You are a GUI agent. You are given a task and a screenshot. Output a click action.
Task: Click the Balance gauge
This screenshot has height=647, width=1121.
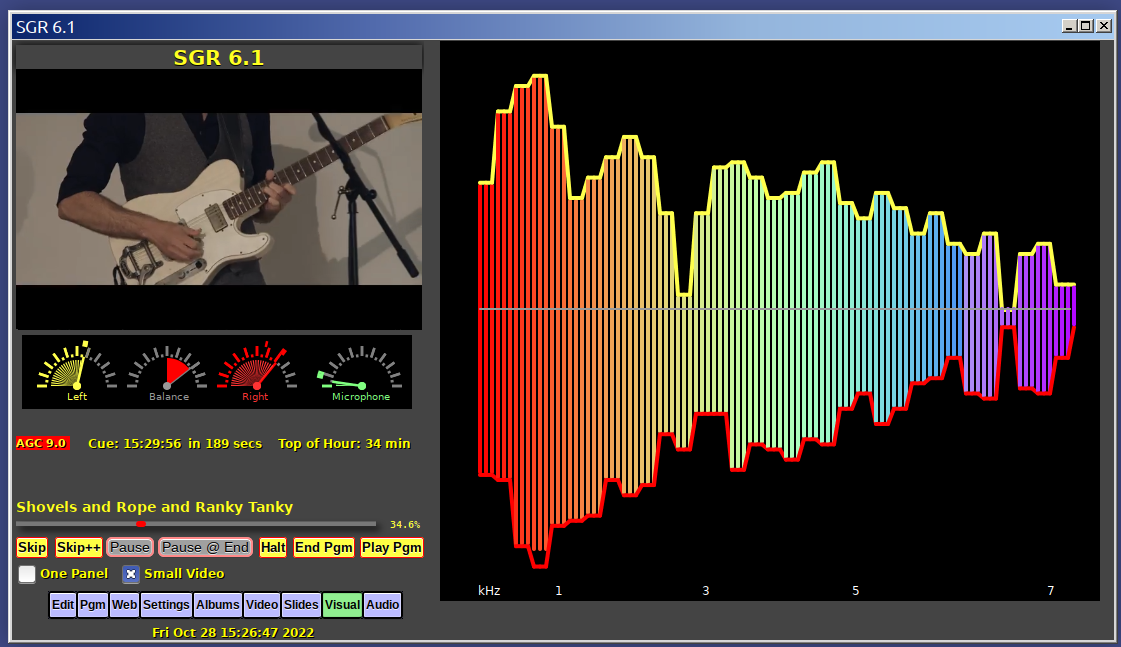point(167,372)
